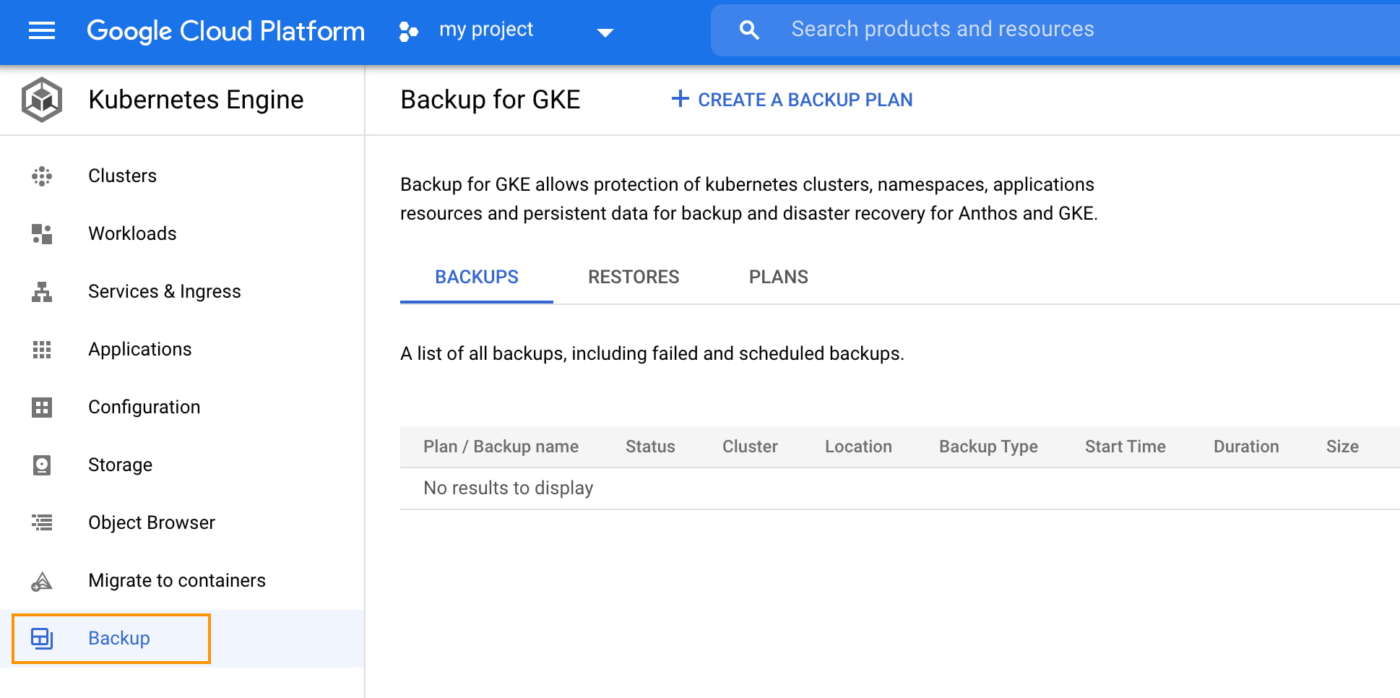
Task: Switch to the RESTORES tab
Action: (633, 276)
